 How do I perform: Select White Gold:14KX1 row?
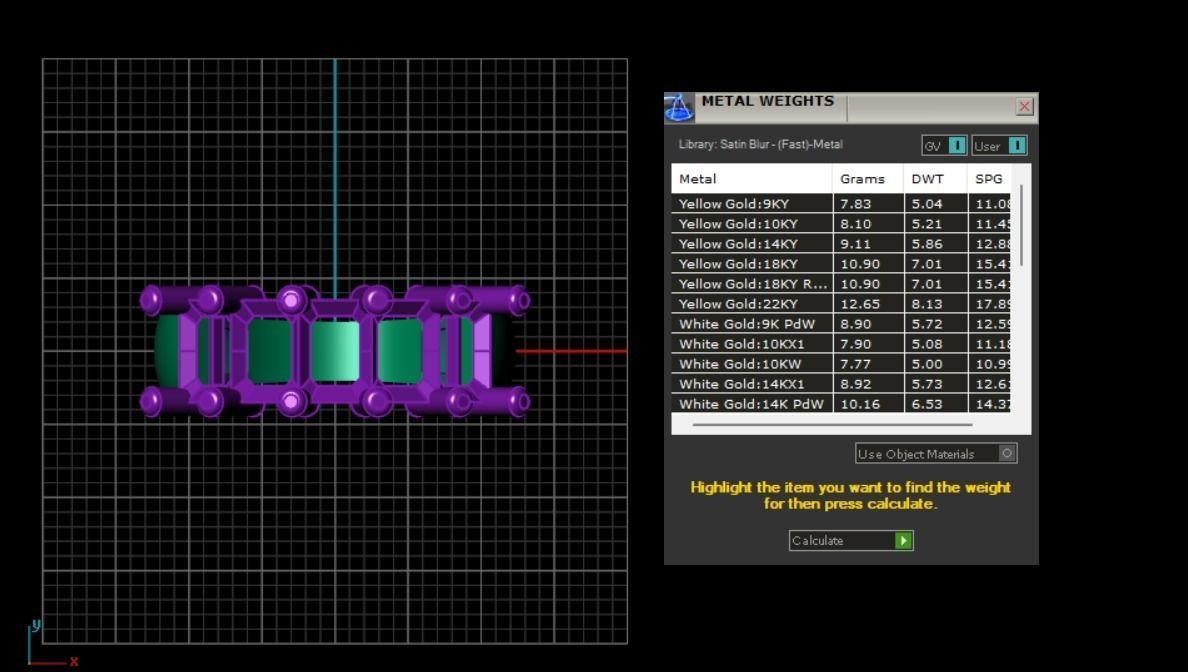pos(841,384)
